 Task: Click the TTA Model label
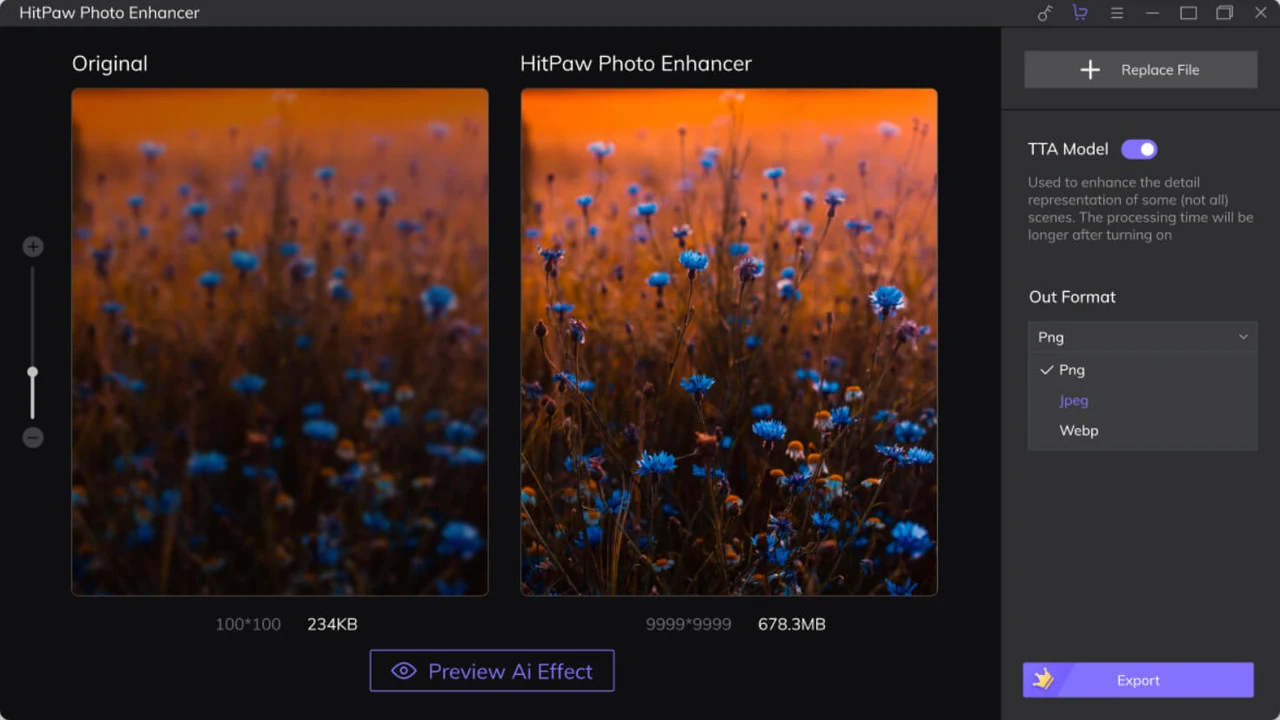1068,149
